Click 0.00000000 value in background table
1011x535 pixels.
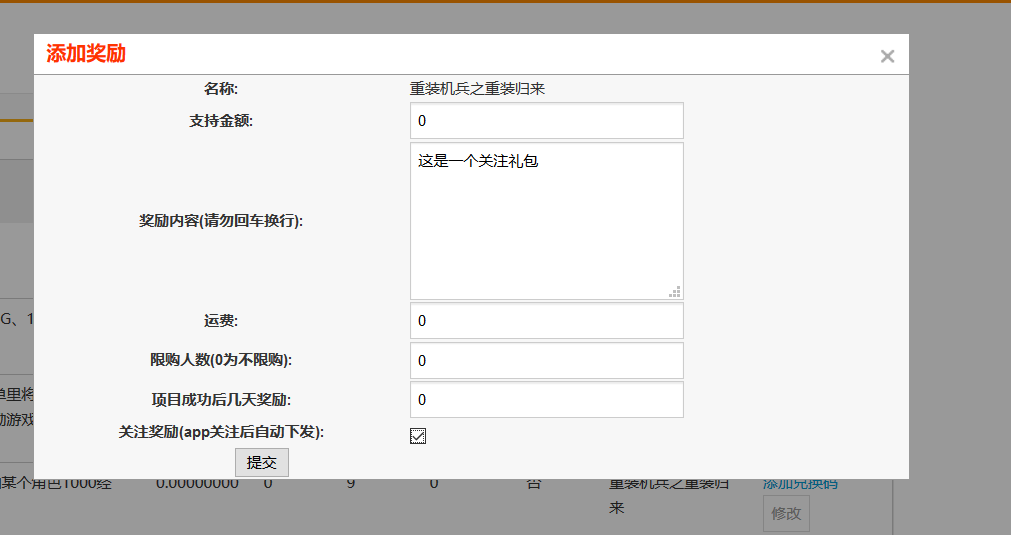pyautogui.click(x=197, y=483)
